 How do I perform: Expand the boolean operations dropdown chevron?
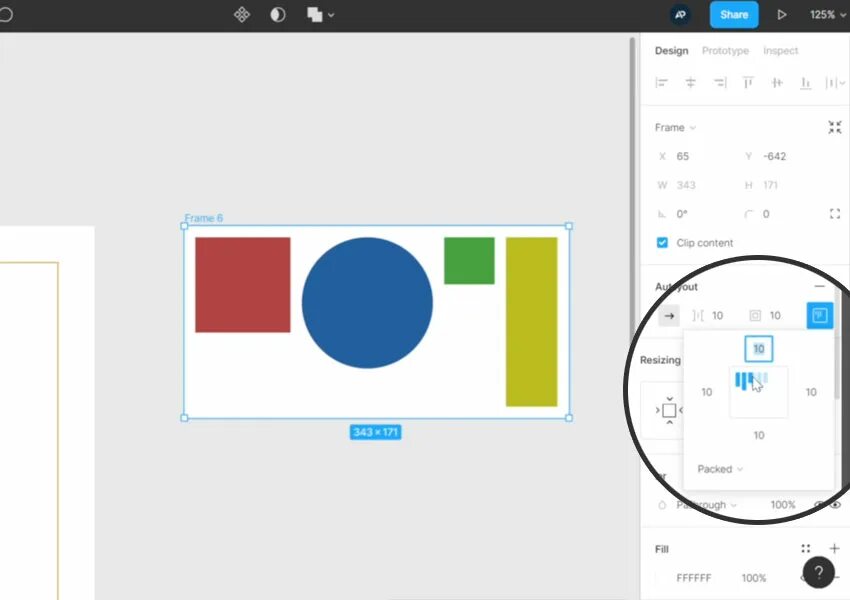(x=331, y=15)
